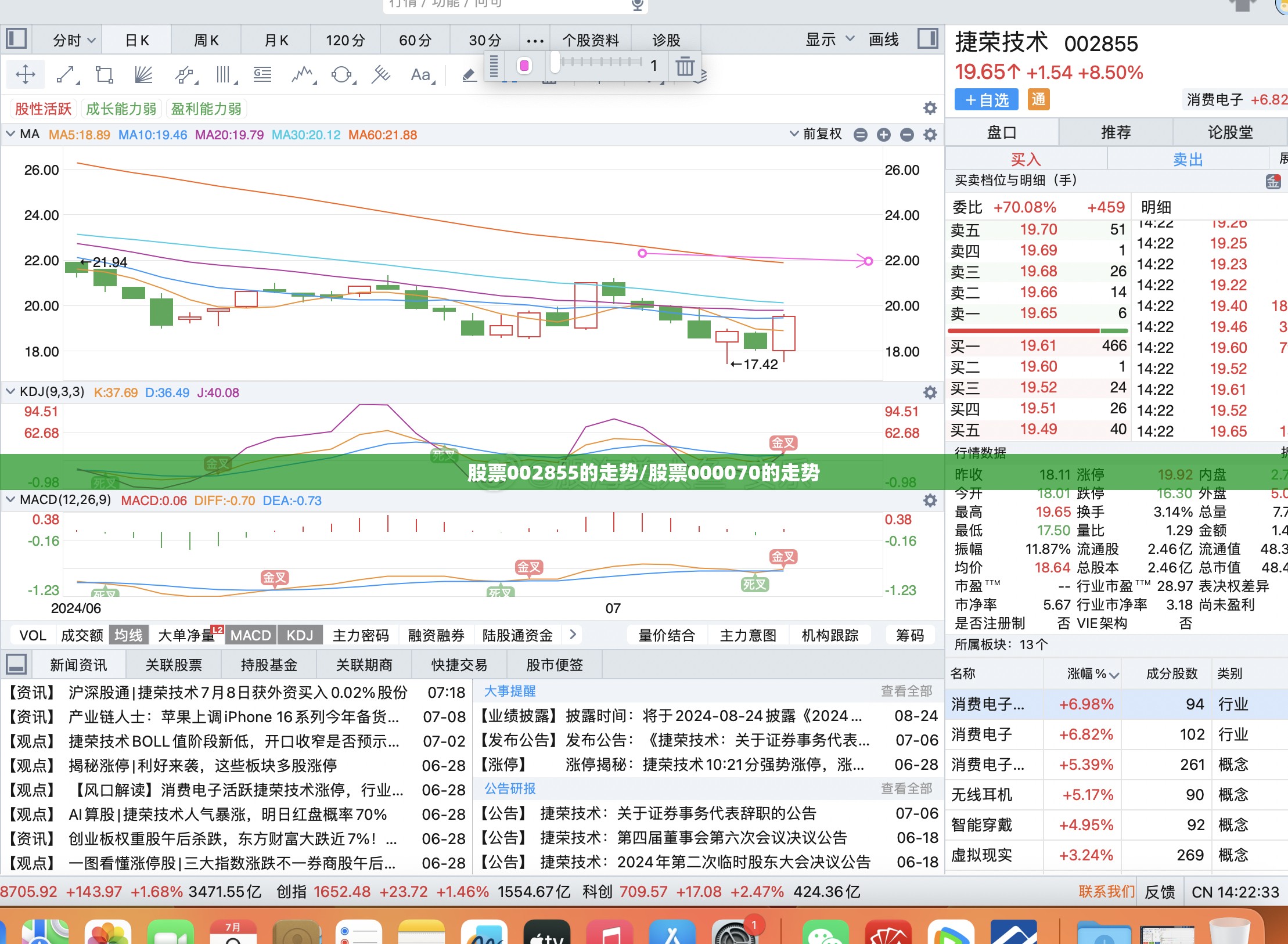The image size is (1288, 944).
Task: Toggle the KDJ indicator button
Action: pos(300,635)
